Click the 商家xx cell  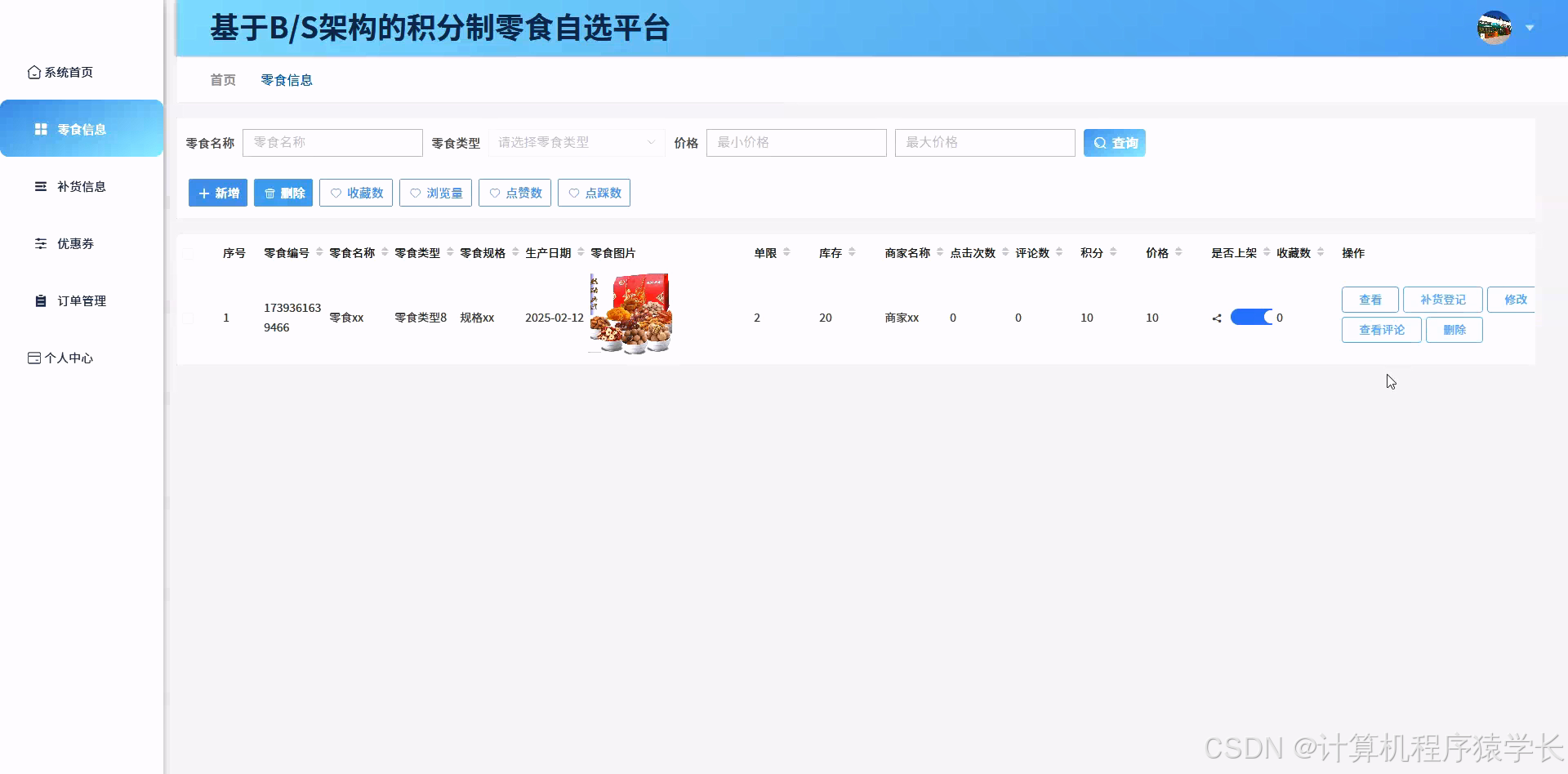tap(902, 318)
